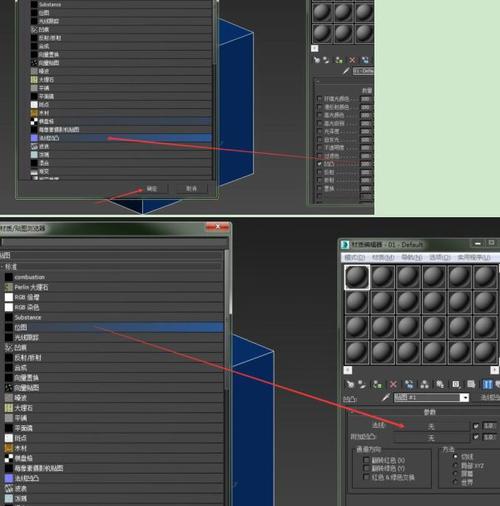Image resolution: width=500 pixels, height=506 pixels.
Task: Select 局部 XYZ radio button
Action: (x=455, y=465)
